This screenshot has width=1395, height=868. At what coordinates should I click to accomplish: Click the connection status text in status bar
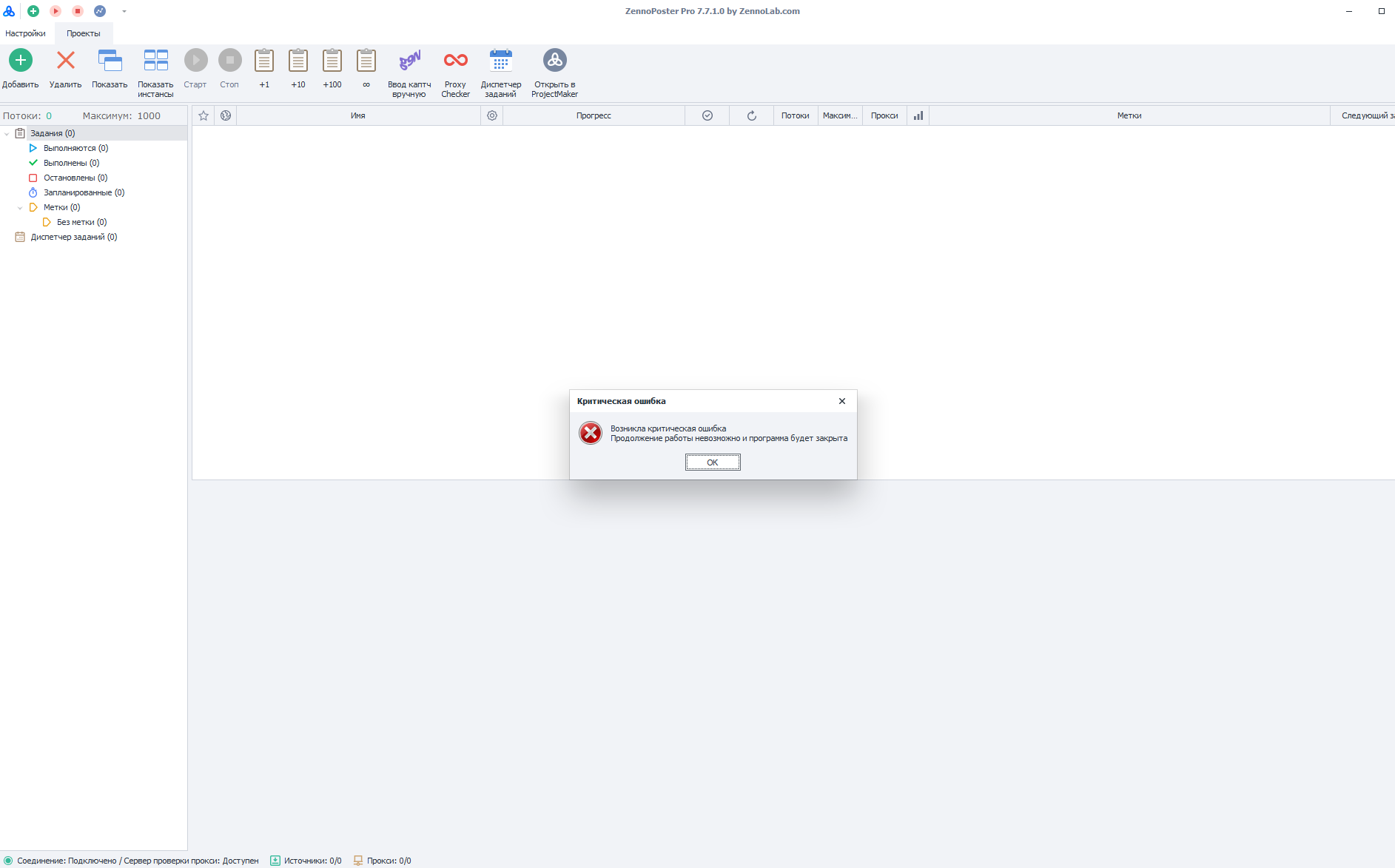tap(138, 861)
